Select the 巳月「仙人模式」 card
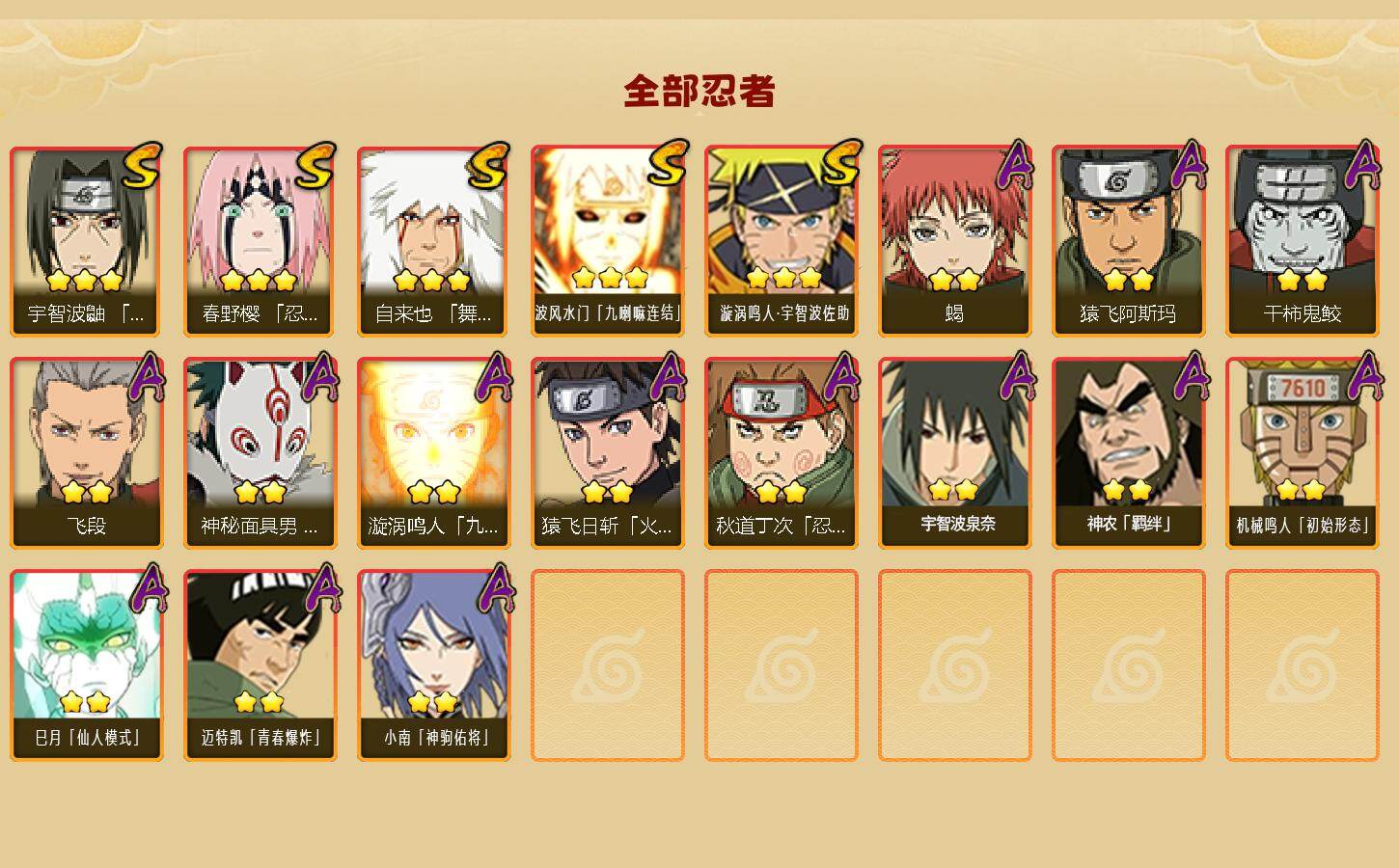1399x868 pixels. click(x=86, y=665)
